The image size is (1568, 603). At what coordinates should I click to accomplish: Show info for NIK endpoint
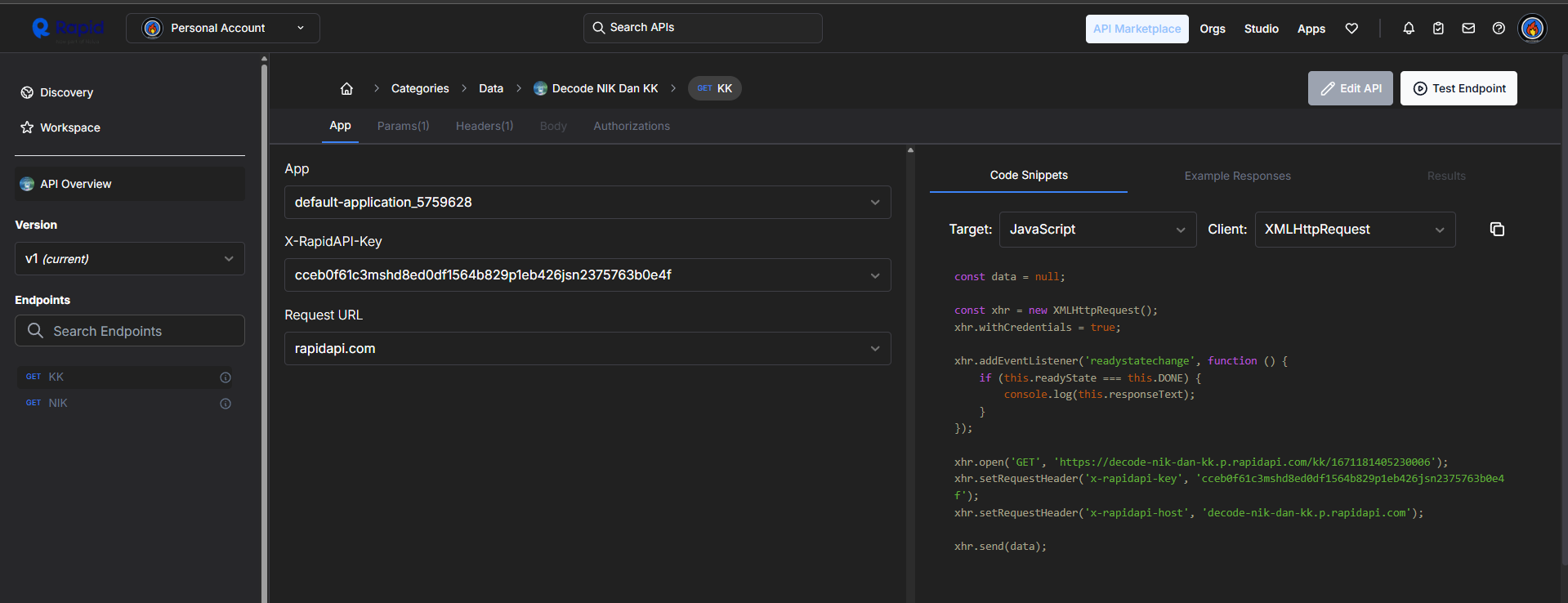point(226,404)
